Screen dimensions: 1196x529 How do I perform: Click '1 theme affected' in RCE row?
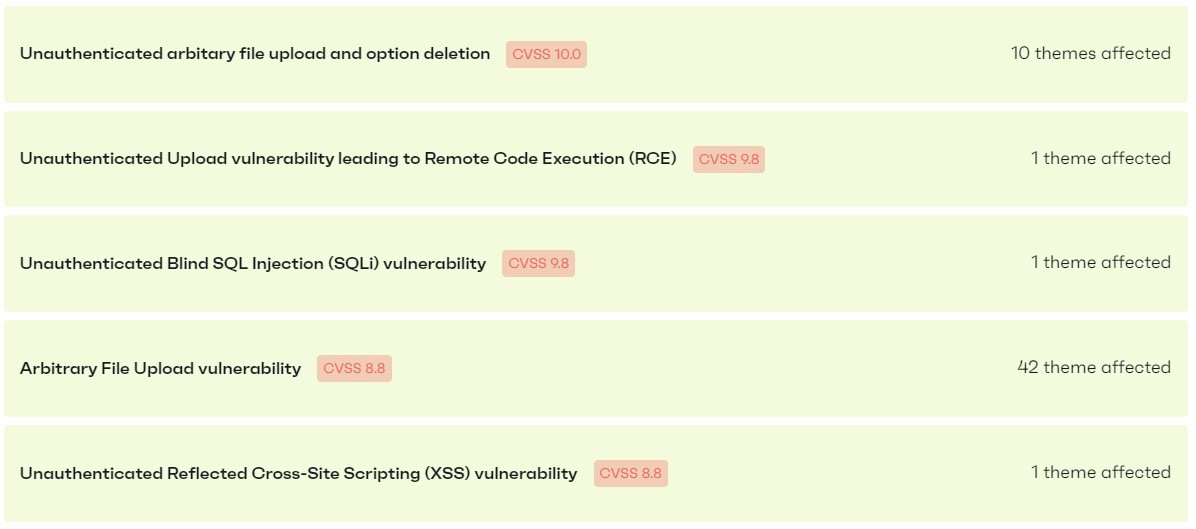pos(1101,158)
